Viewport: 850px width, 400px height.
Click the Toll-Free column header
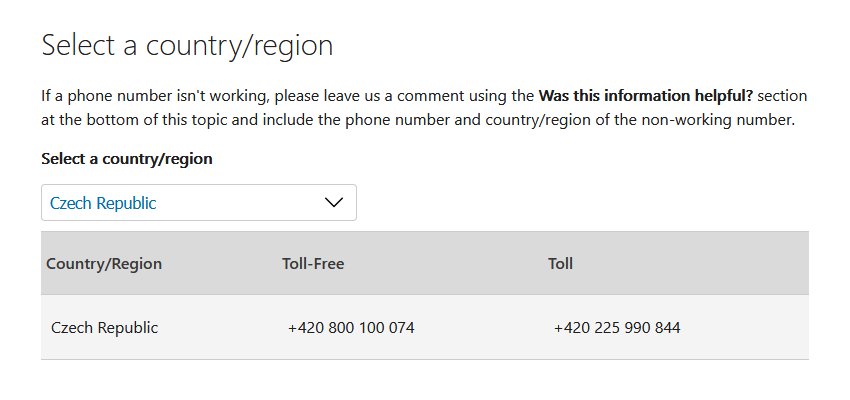(313, 264)
